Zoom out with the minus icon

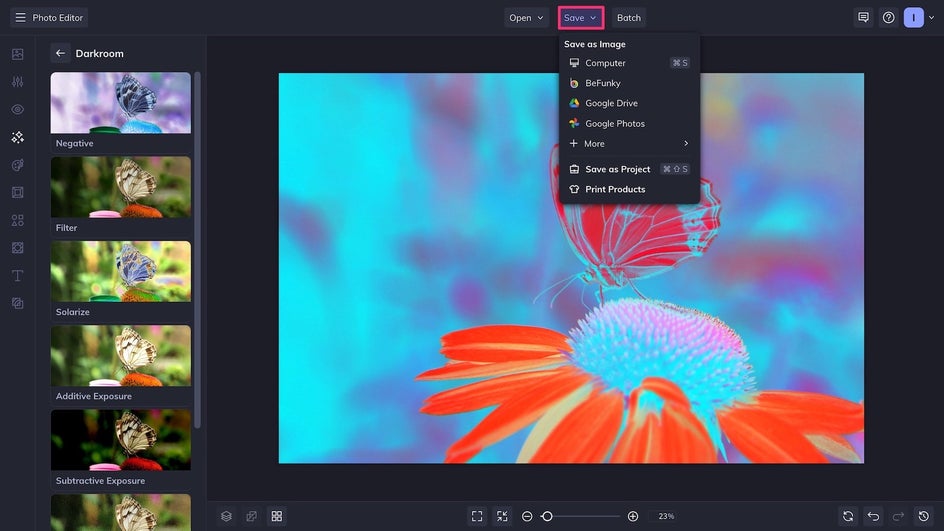point(527,516)
